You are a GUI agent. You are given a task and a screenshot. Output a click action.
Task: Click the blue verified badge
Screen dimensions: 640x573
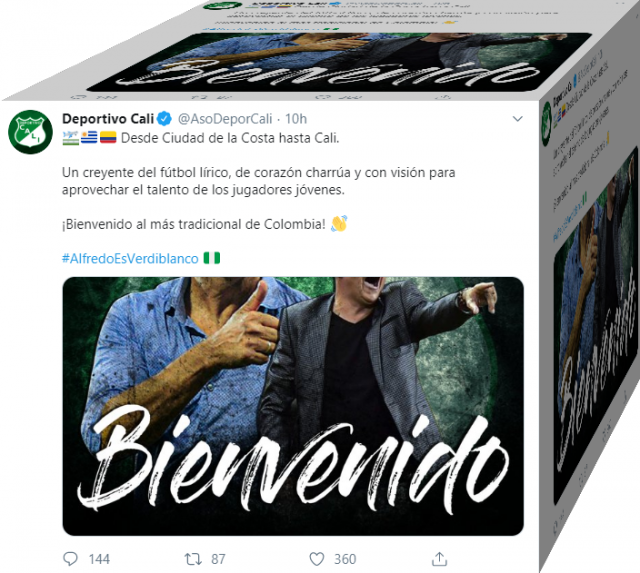[164, 119]
